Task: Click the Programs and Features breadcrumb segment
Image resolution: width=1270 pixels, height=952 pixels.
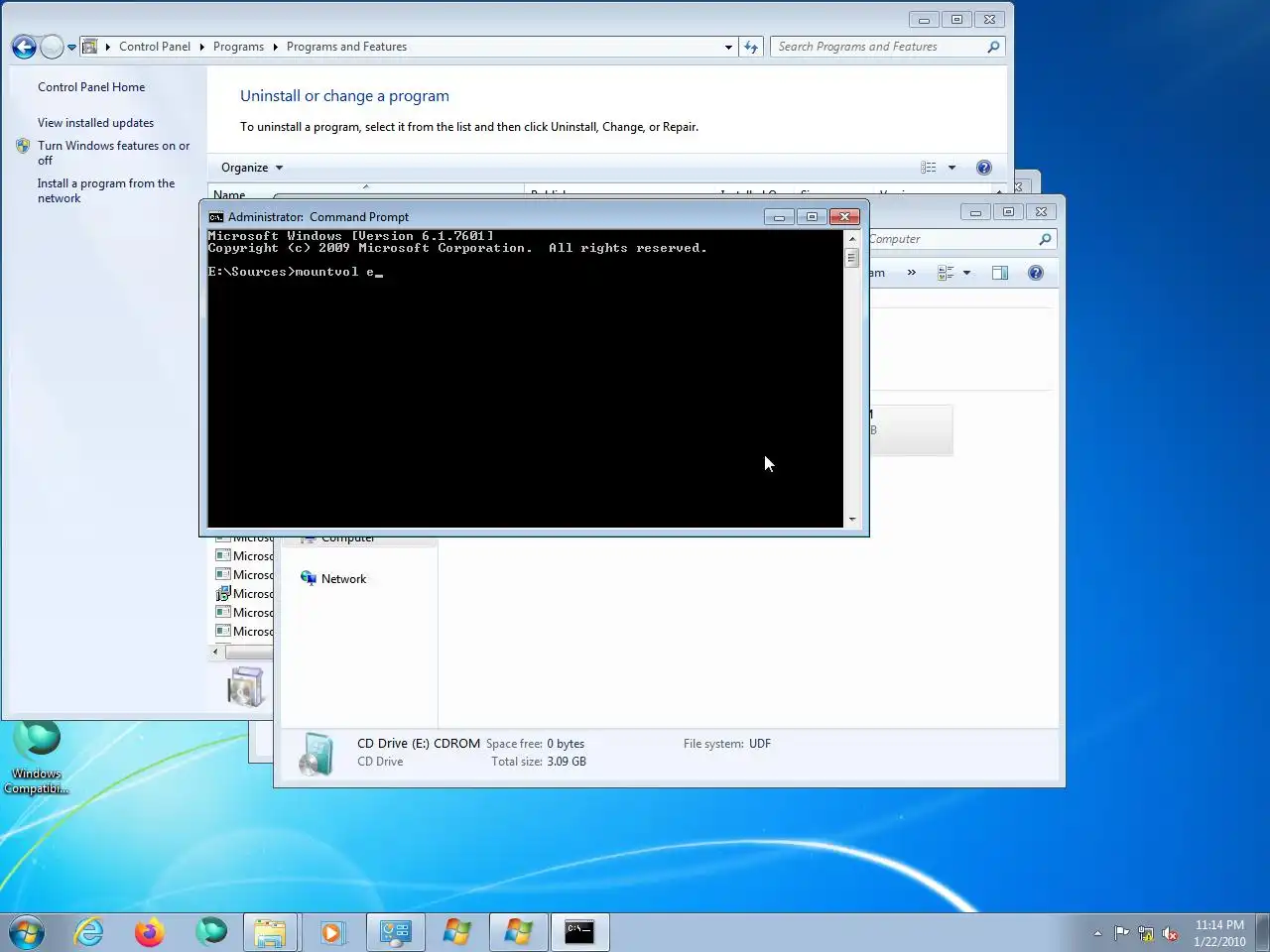Action: pos(346,47)
